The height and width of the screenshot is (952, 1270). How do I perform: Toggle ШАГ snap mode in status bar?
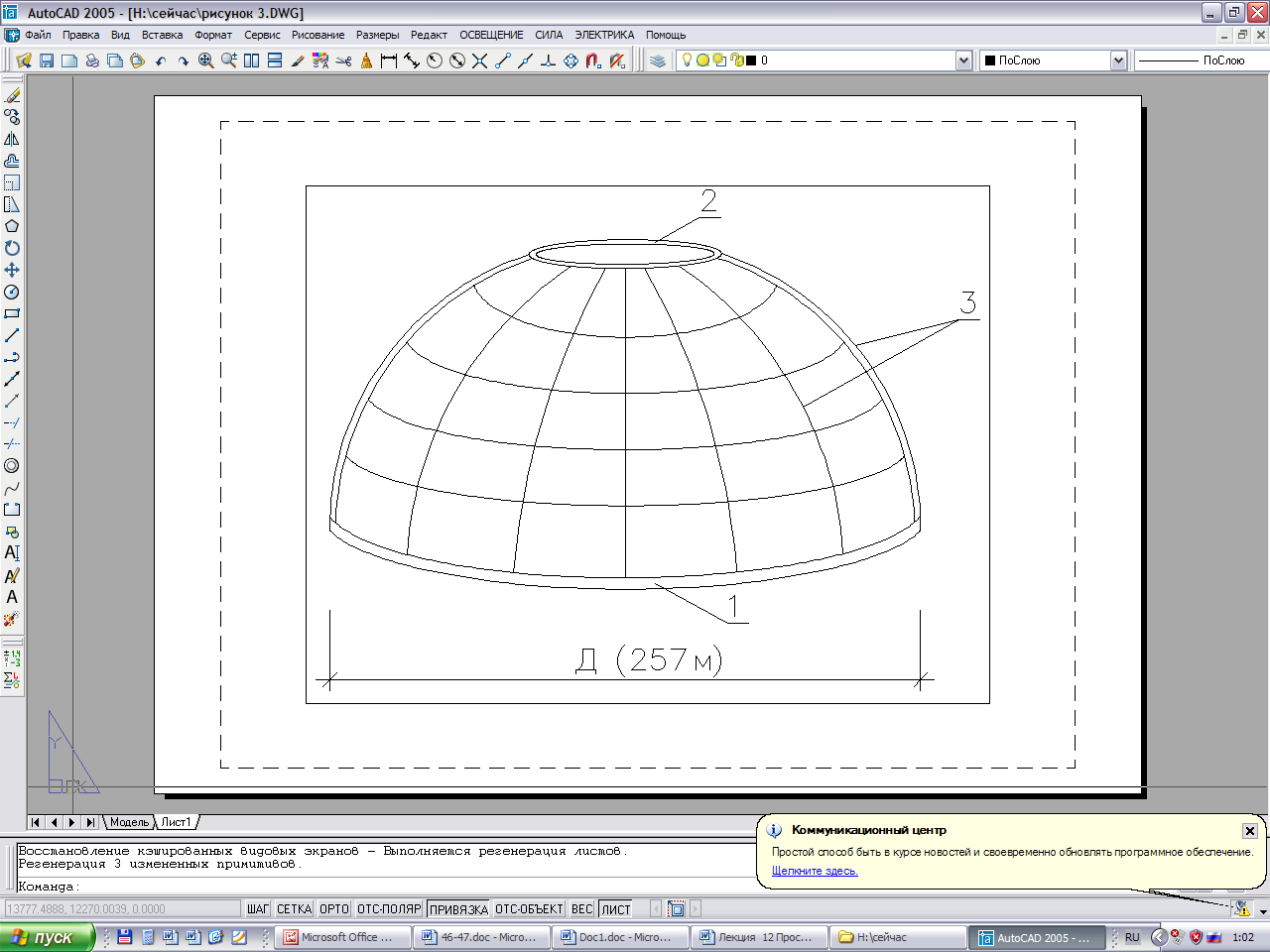258,908
